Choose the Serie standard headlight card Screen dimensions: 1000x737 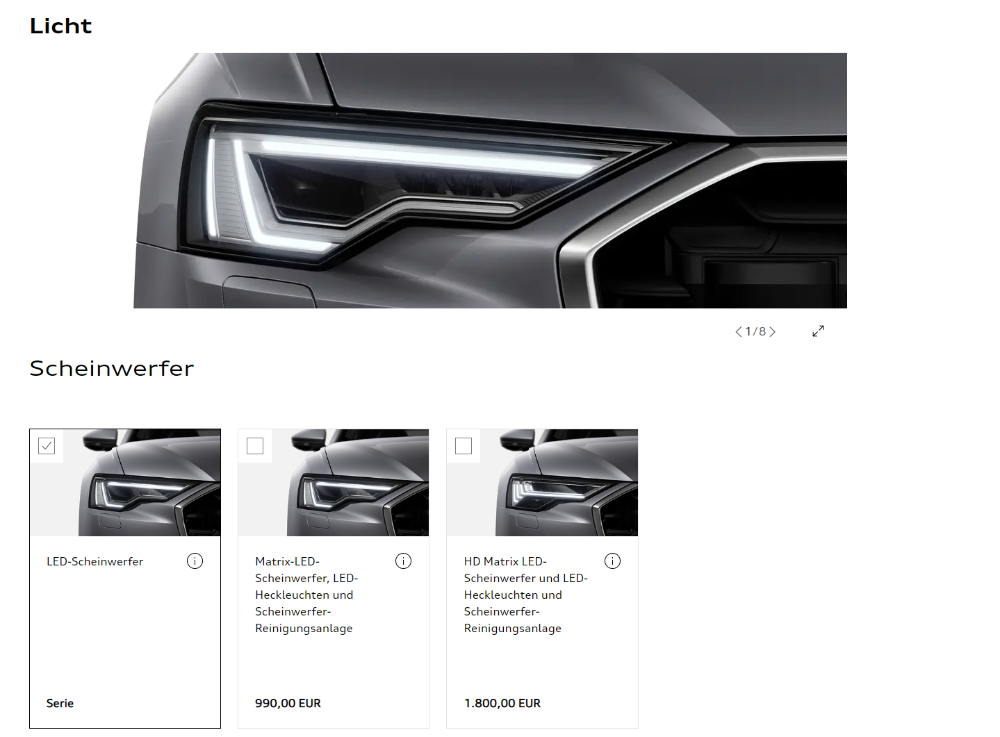coord(125,578)
